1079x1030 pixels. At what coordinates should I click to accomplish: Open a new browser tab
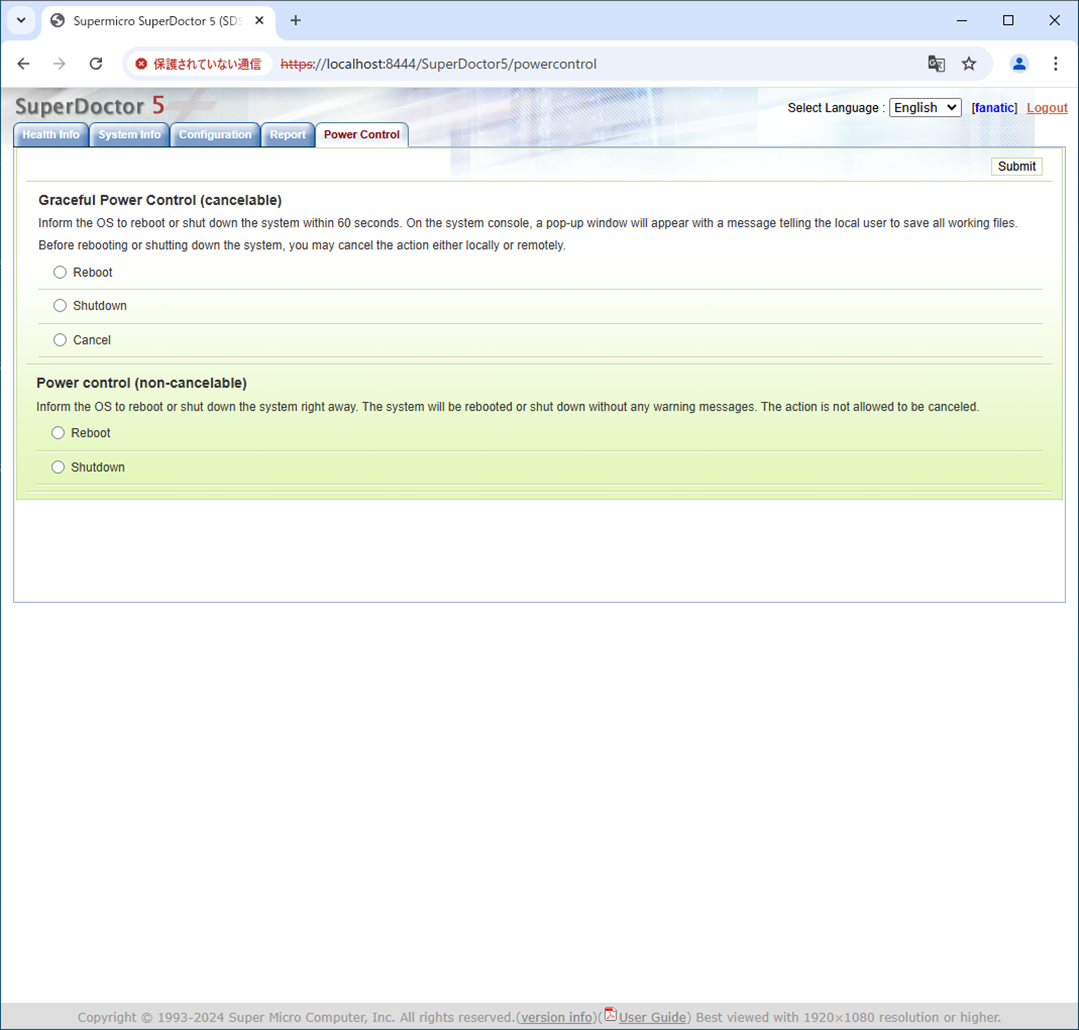pos(295,21)
